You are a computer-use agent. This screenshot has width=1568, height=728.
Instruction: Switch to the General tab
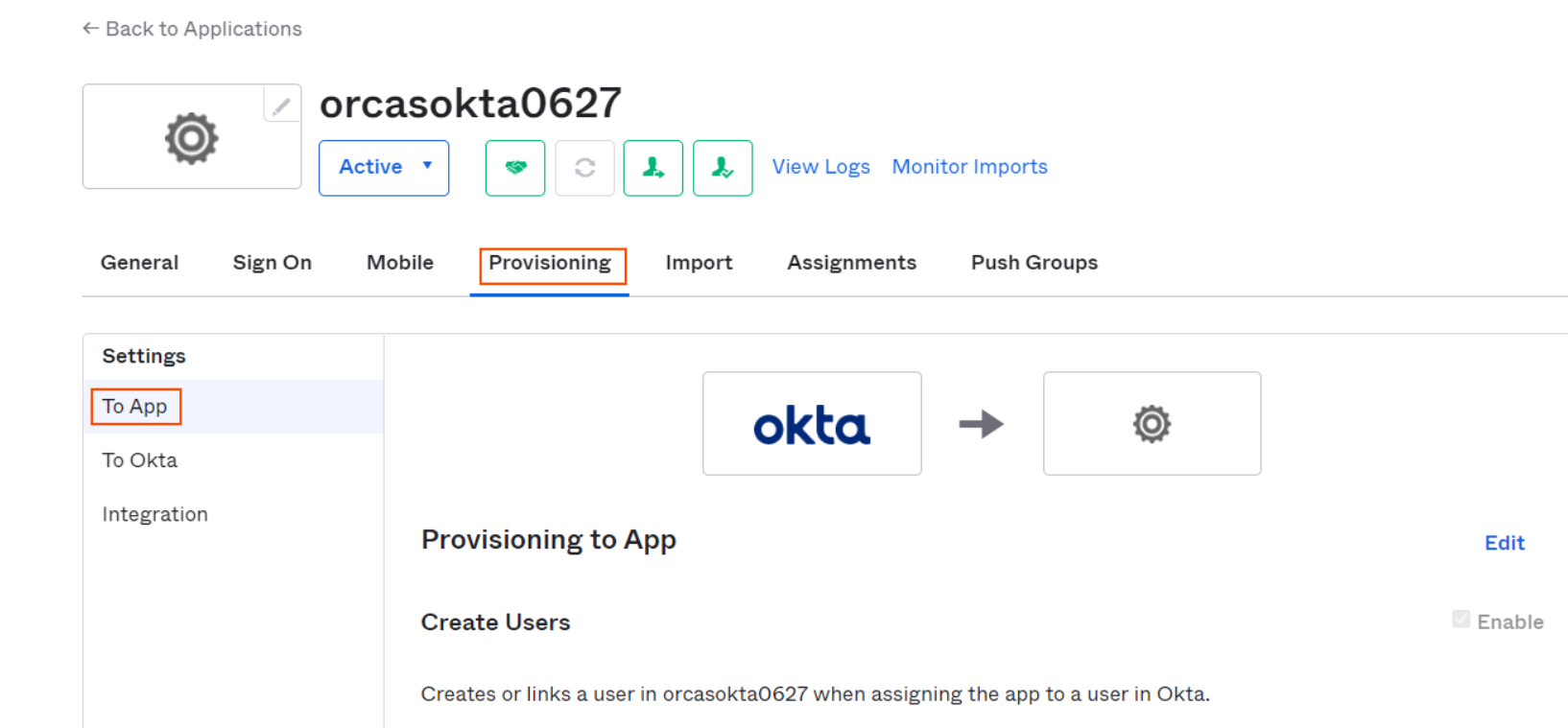pos(139,263)
